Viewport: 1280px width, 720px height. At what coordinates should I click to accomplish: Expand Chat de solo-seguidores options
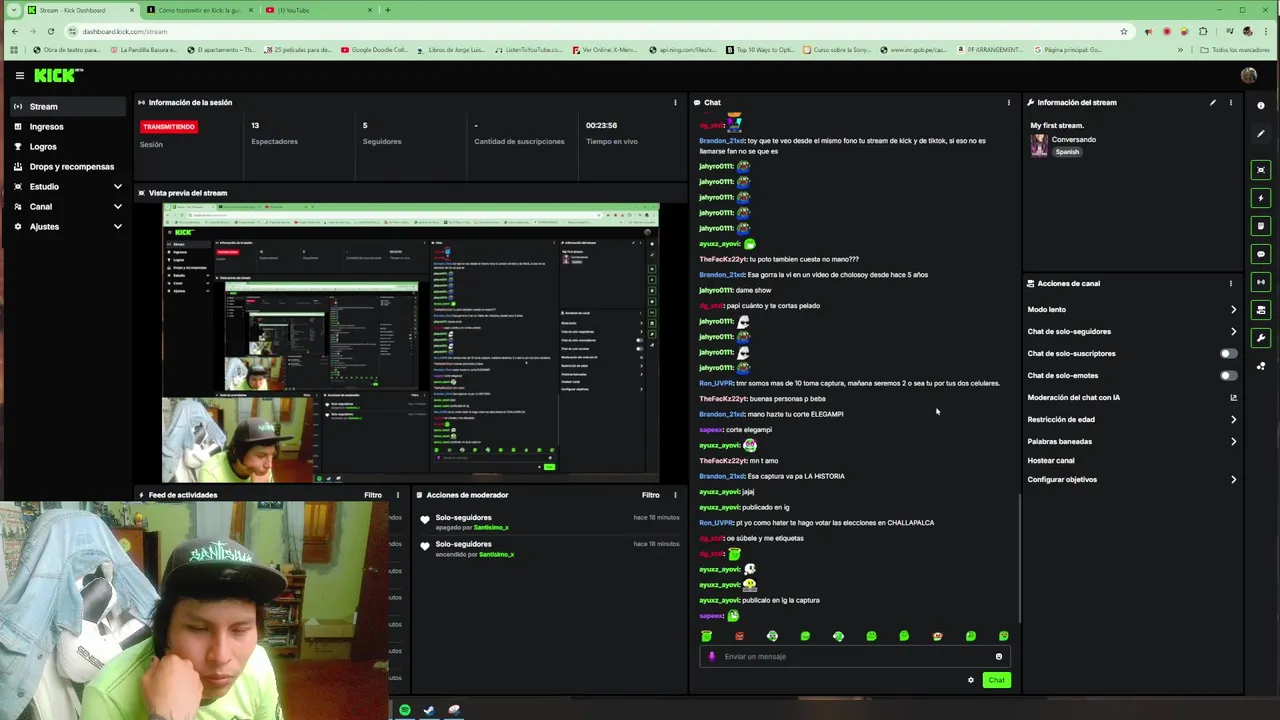click(1233, 331)
